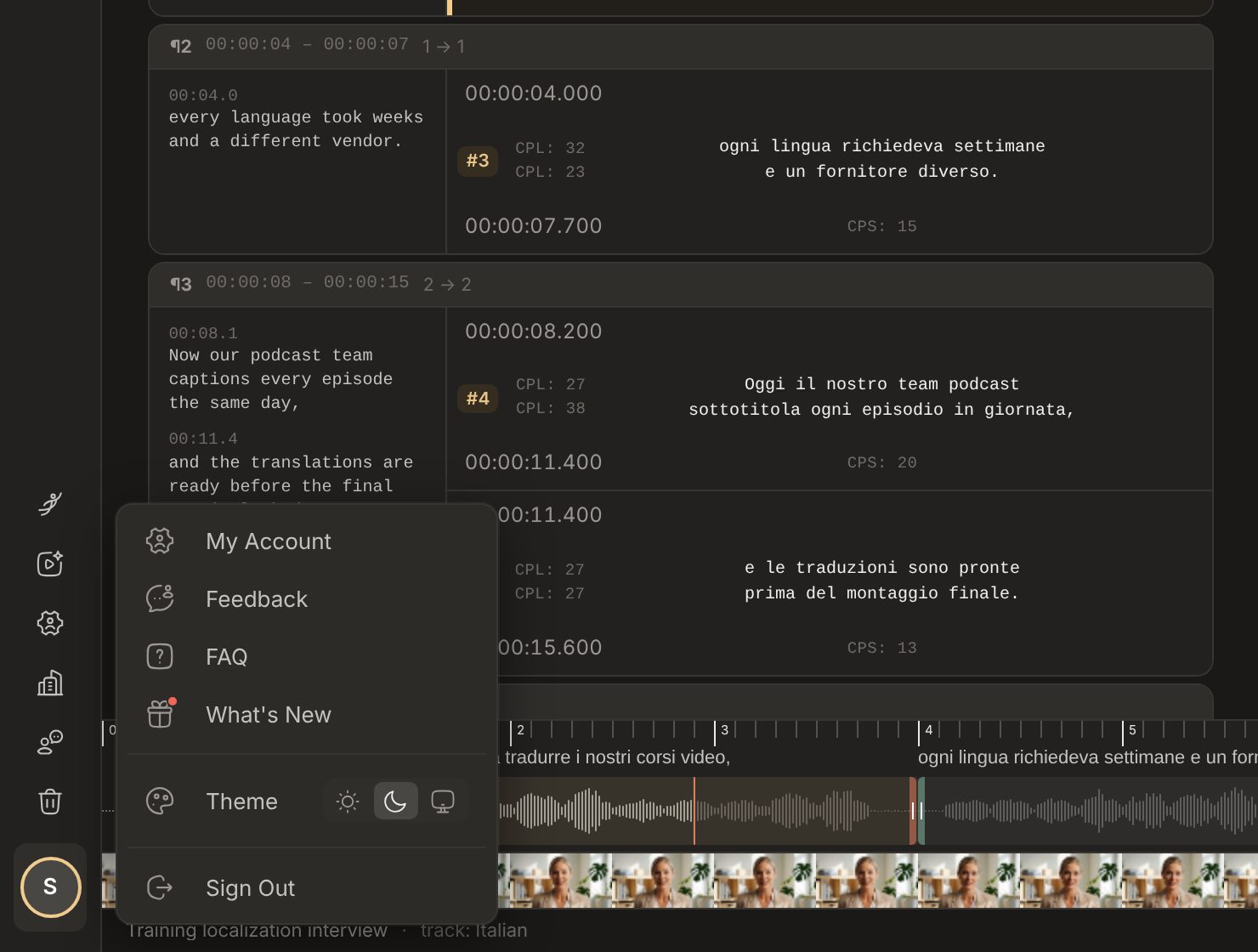Click timeline ruler mark 3
Screen dimensions: 1258x952
724,730
